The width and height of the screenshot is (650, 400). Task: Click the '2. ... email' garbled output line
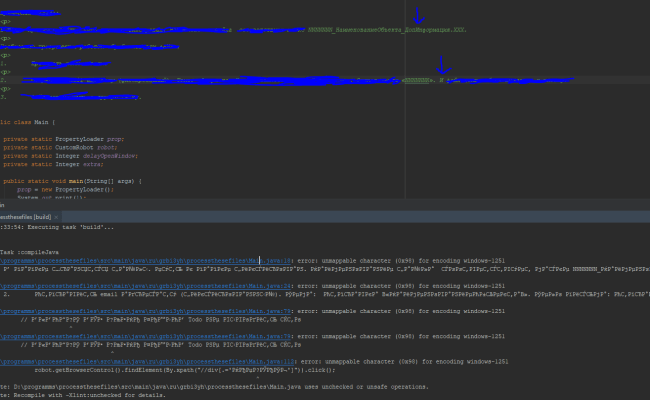327,294
